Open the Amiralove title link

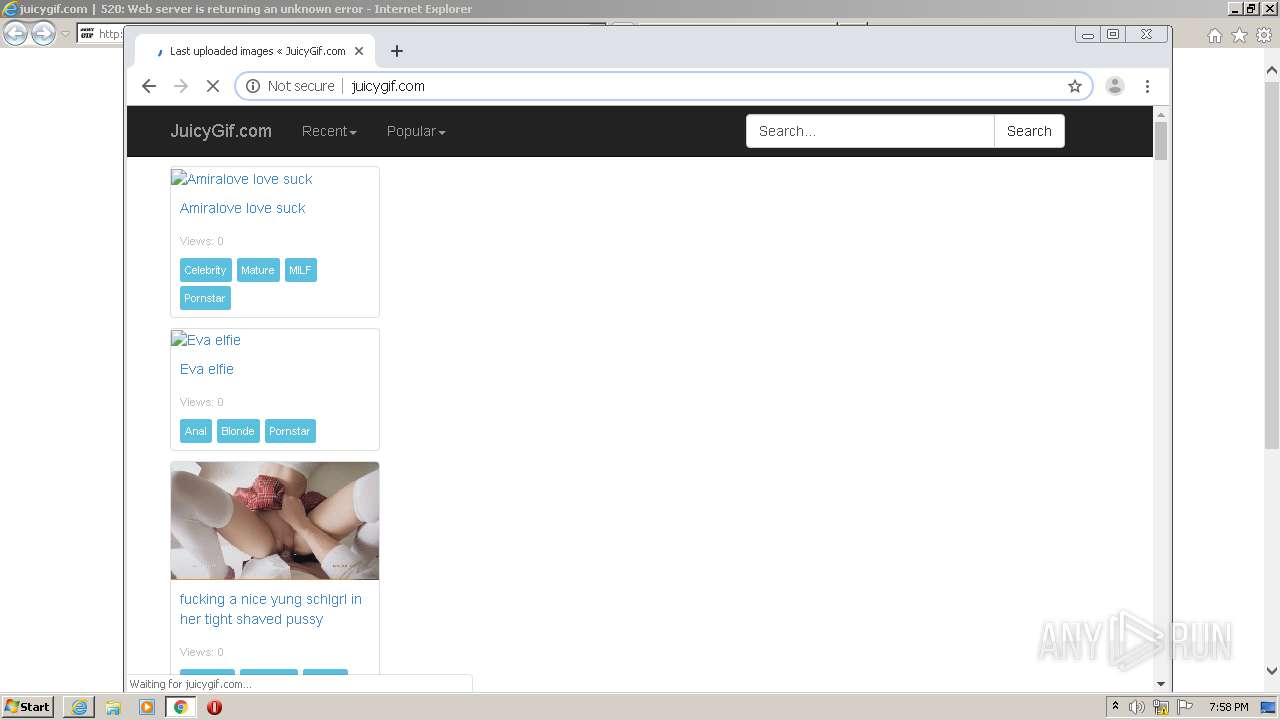242,208
